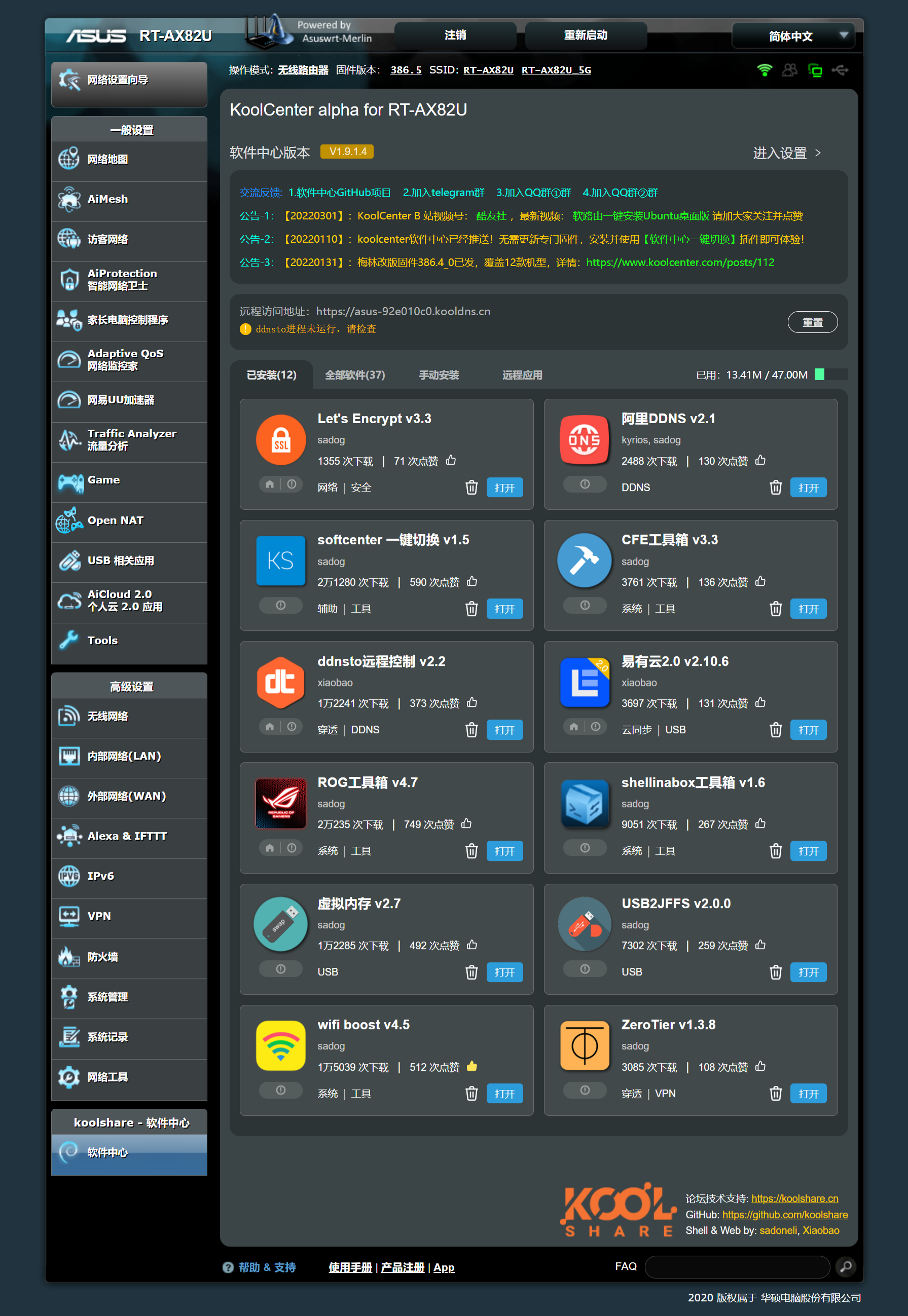Click the FAQ search input field

click(737, 1266)
